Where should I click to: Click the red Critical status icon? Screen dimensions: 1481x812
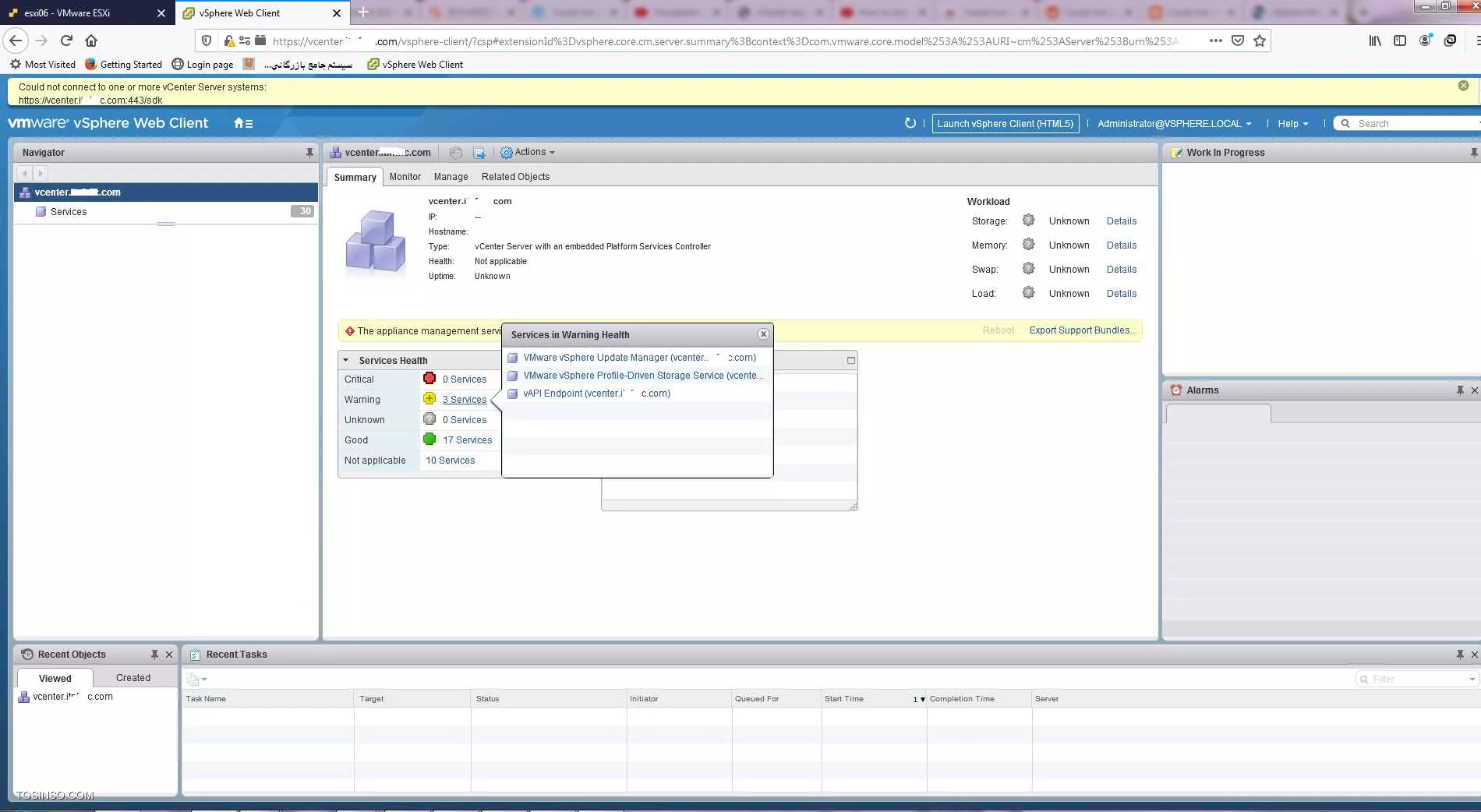point(429,379)
